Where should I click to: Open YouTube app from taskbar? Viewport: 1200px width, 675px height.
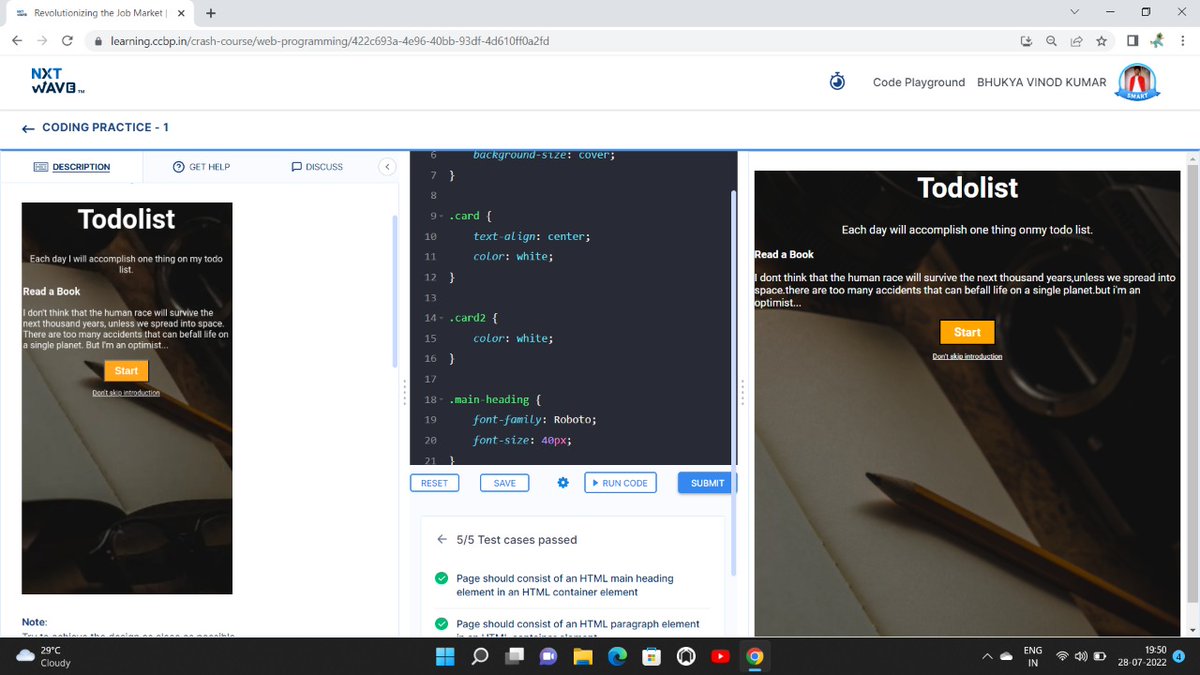(x=720, y=656)
